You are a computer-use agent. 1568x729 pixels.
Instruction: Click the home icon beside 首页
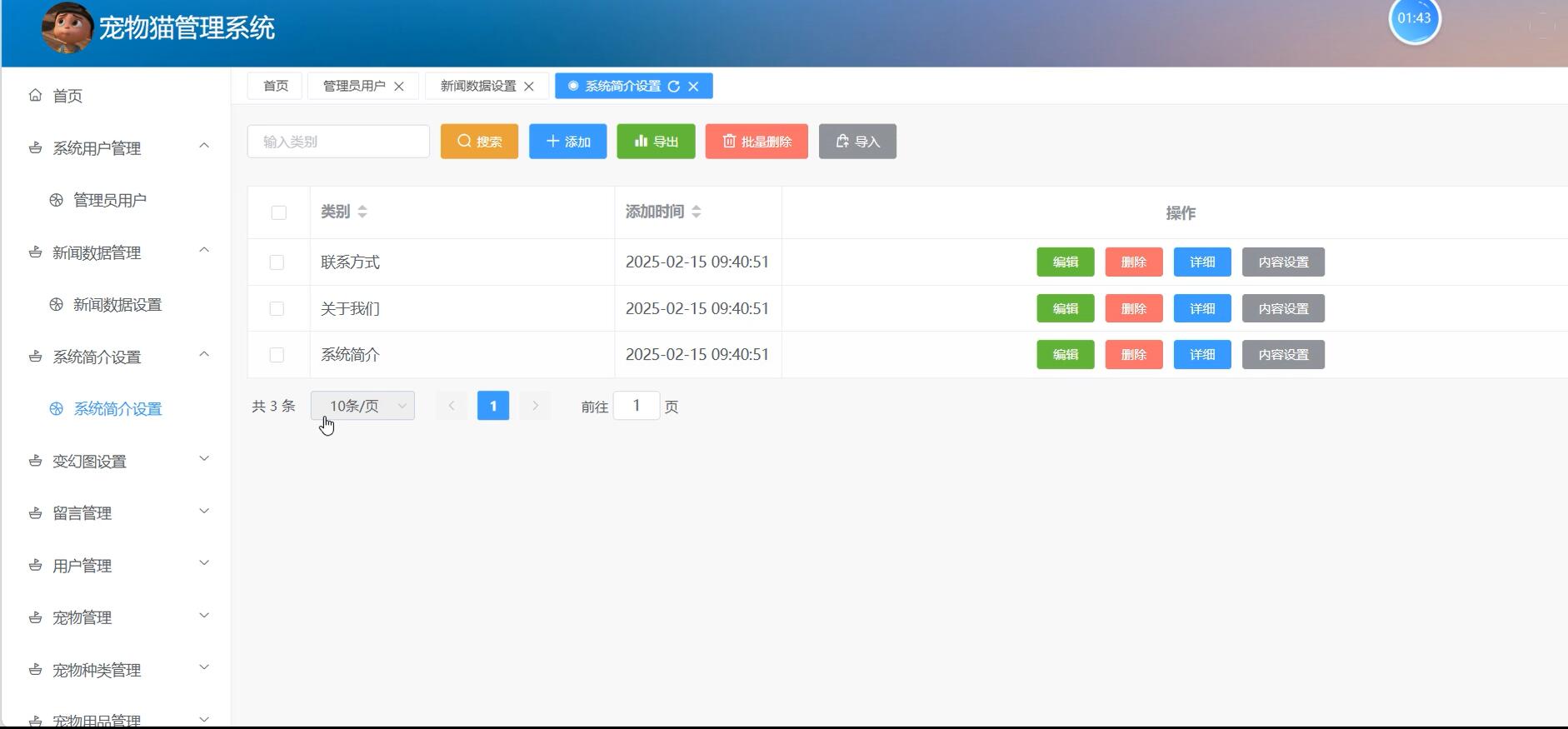click(x=35, y=95)
